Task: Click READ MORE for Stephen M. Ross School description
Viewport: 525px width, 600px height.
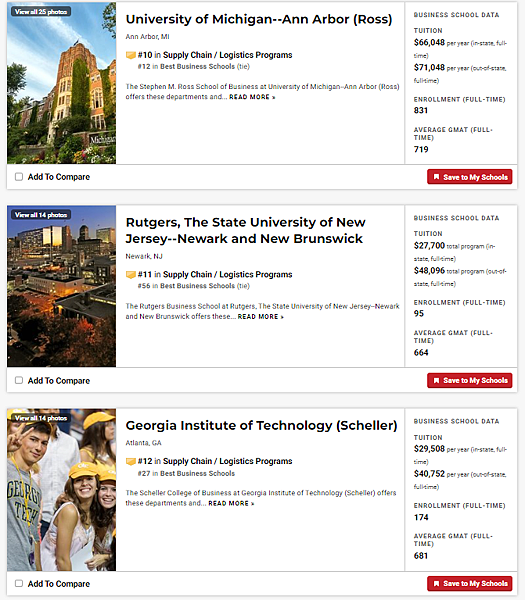Action: pyautogui.click(x=252, y=97)
